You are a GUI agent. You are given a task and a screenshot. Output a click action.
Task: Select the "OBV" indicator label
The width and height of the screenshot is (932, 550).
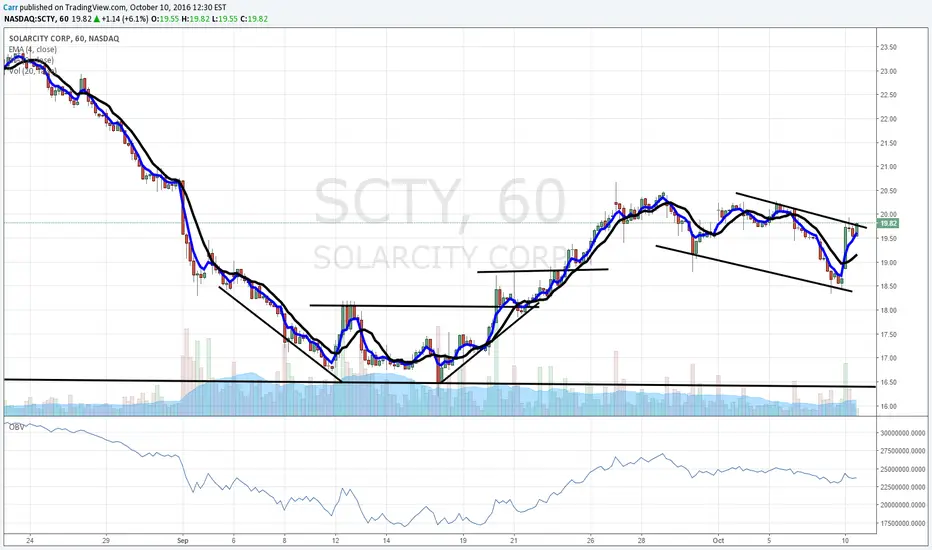pyautogui.click(x=15, y=427)
